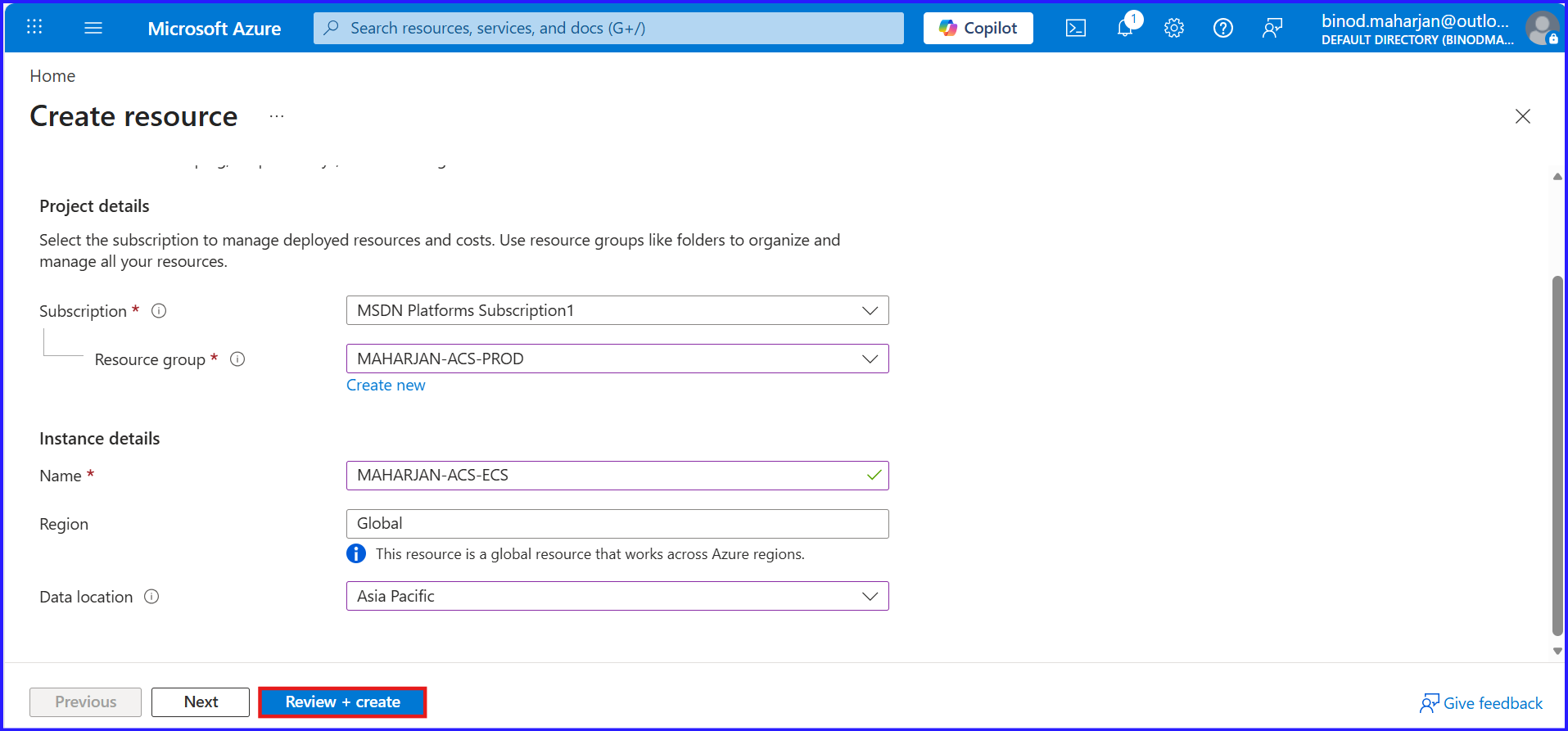
Task: Click Create new resource group link
Action: (386, 386)
